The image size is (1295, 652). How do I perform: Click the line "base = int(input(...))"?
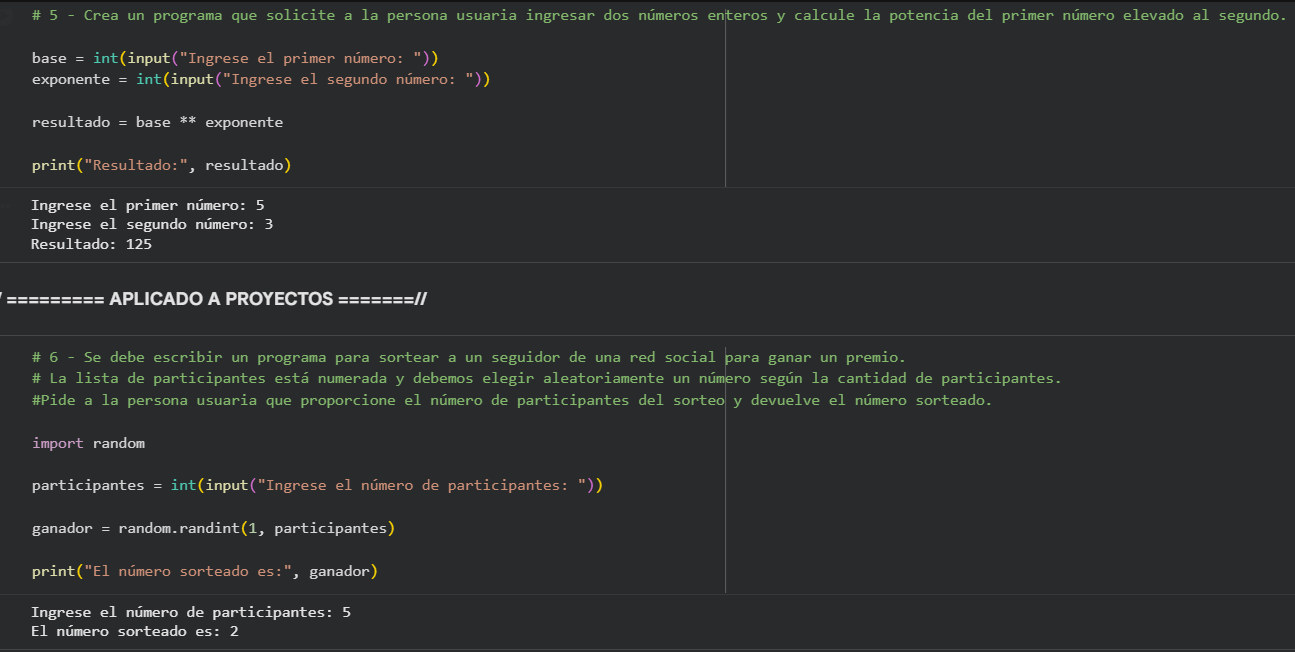[x=235, y=58]
